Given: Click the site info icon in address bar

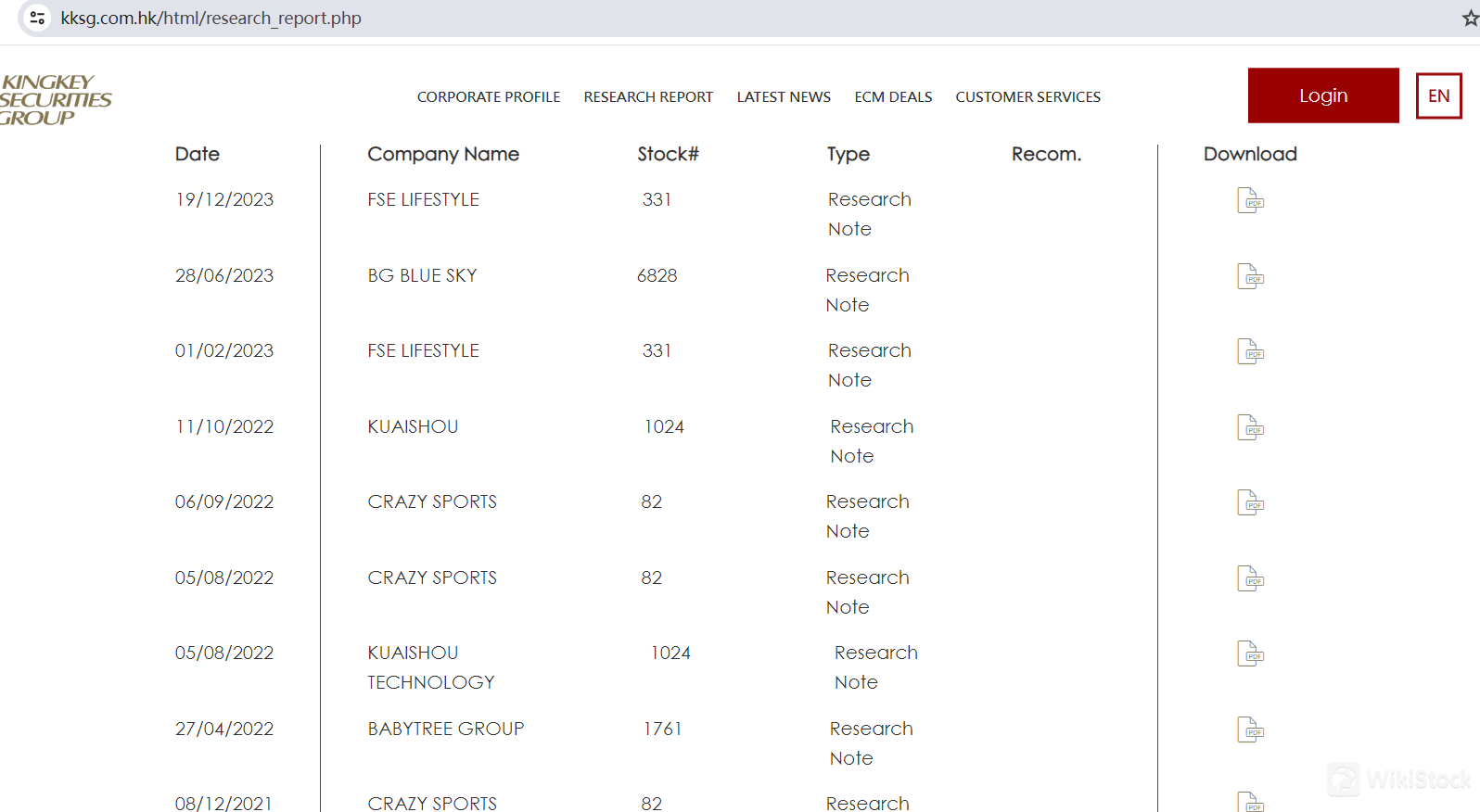Looking at the screenshot, I should (x=37, y=18).
